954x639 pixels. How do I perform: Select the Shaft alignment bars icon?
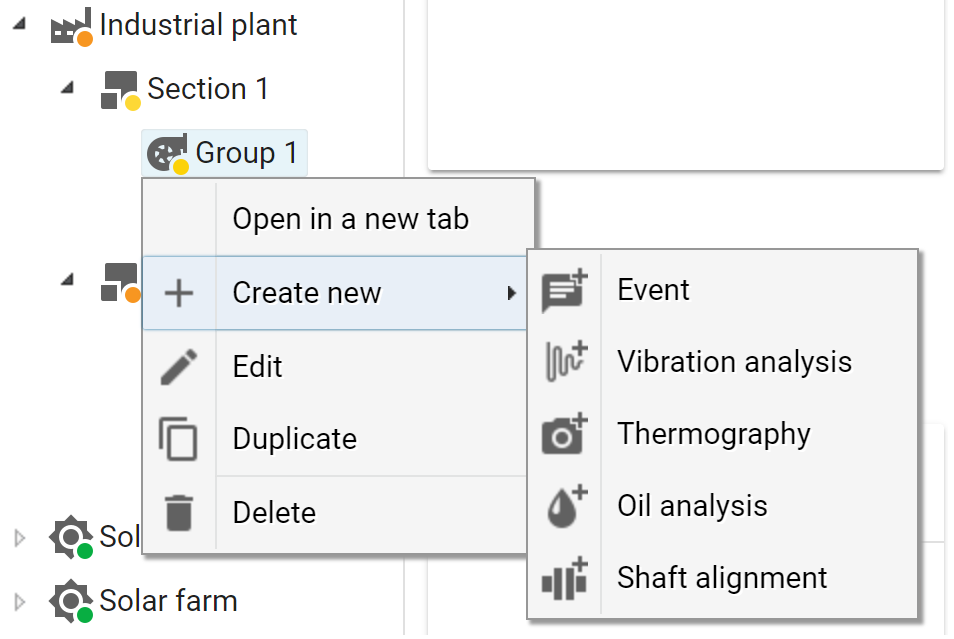click(x=565, y=577)
